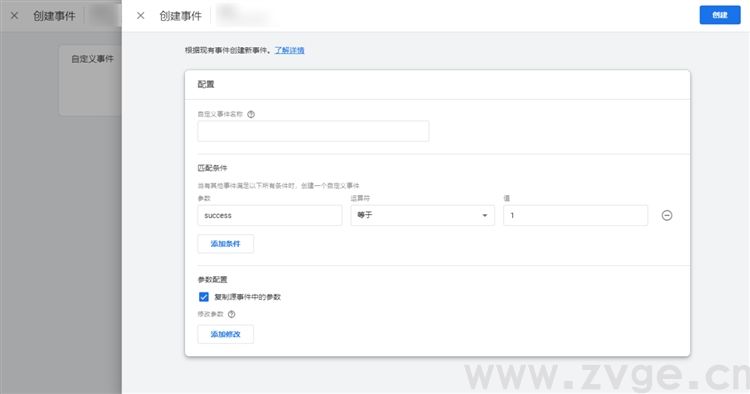The height and width of the screenshot is (394, 750).
Task: Focus the 自定义事件名称 input field
Action: (313, 131)
